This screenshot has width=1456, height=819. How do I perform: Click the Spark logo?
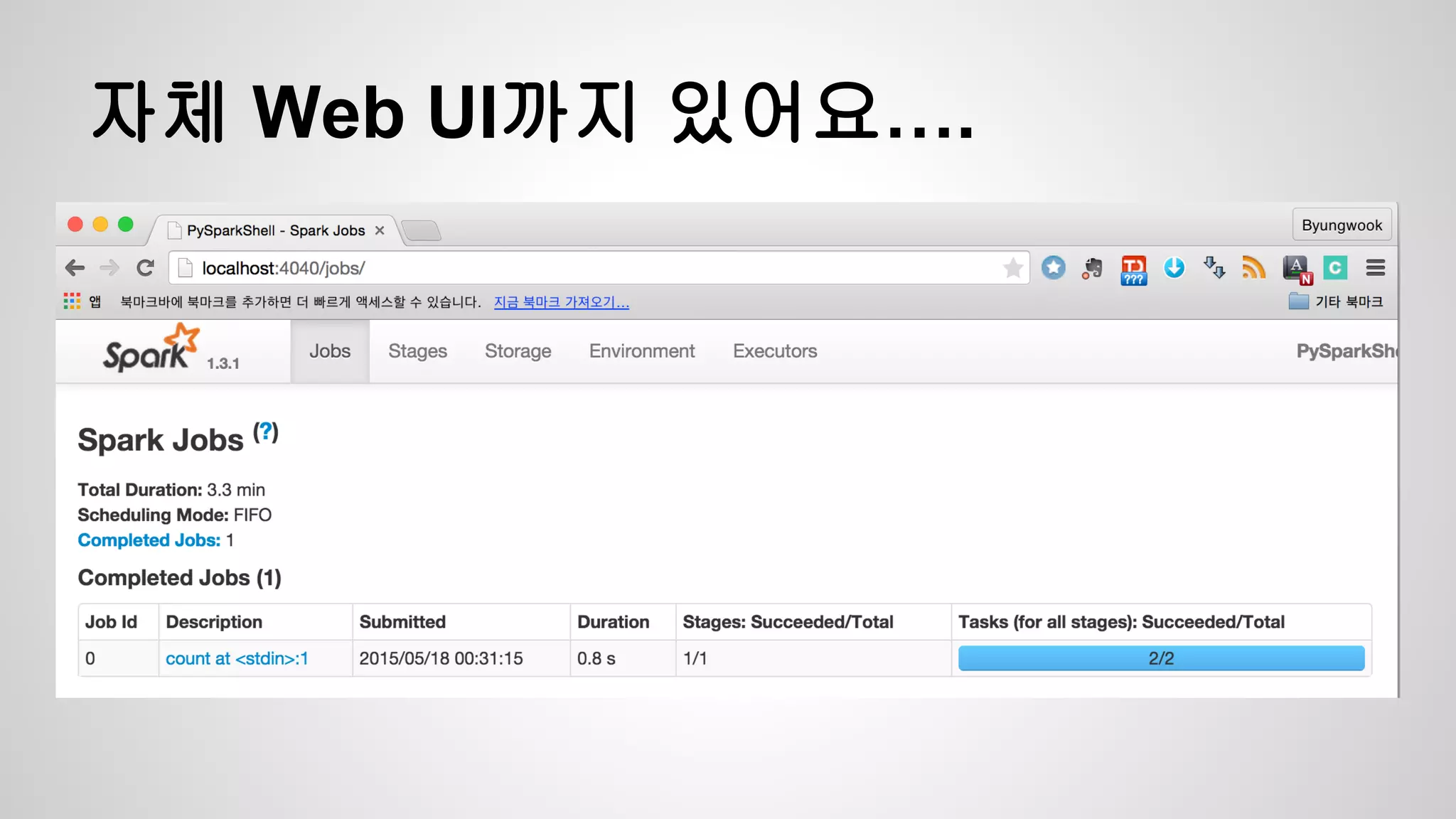151,348
